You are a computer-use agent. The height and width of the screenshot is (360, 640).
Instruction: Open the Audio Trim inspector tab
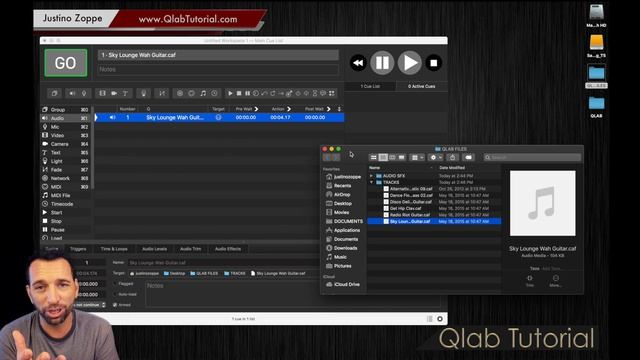[x=191, y=249]
